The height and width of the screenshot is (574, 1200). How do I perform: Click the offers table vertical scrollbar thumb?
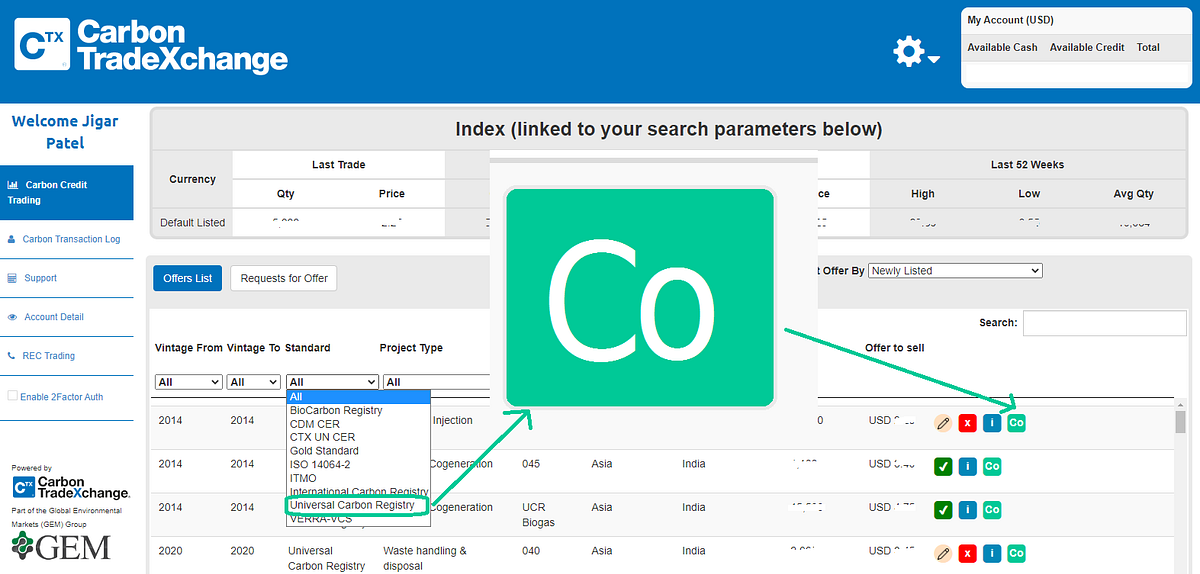[x=1180, y=422]
